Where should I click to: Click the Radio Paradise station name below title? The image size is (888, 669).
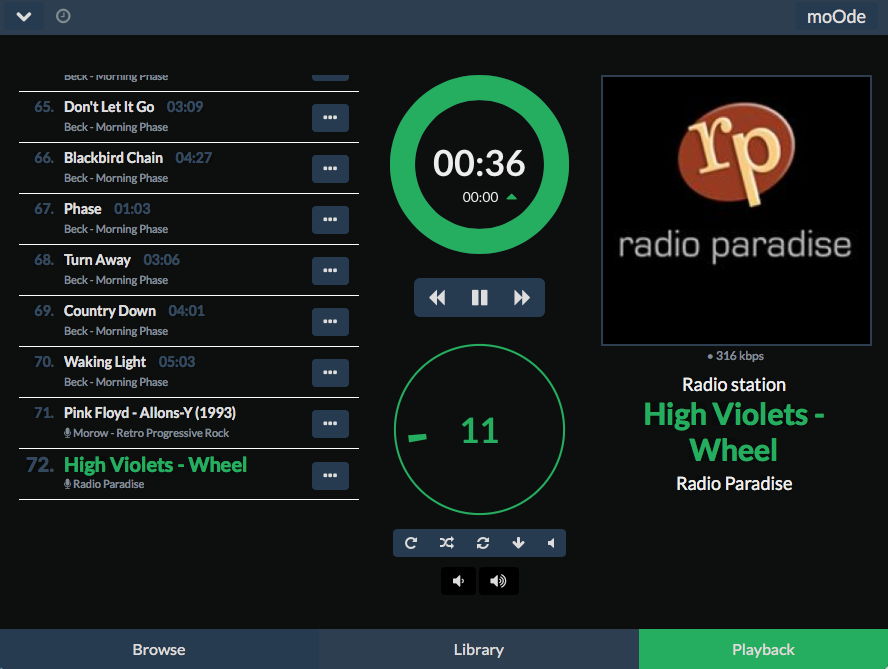[734, 484]
